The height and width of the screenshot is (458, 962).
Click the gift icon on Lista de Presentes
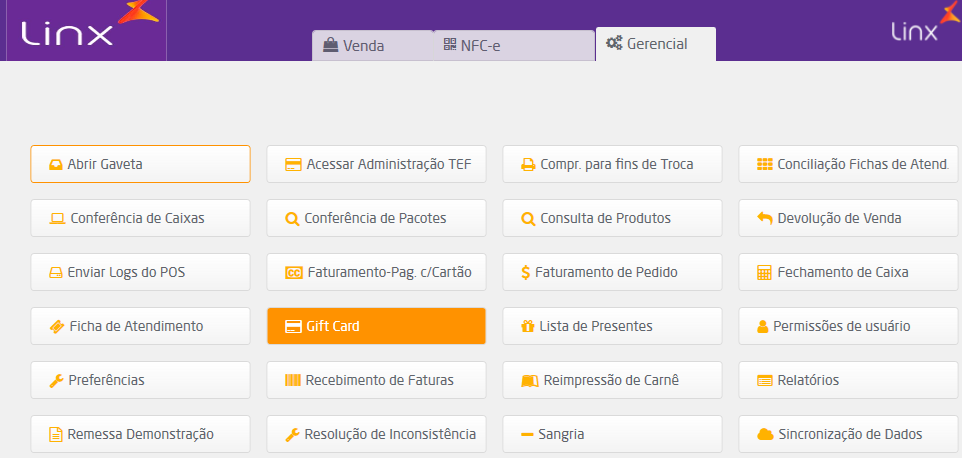[x=527, y=326]
